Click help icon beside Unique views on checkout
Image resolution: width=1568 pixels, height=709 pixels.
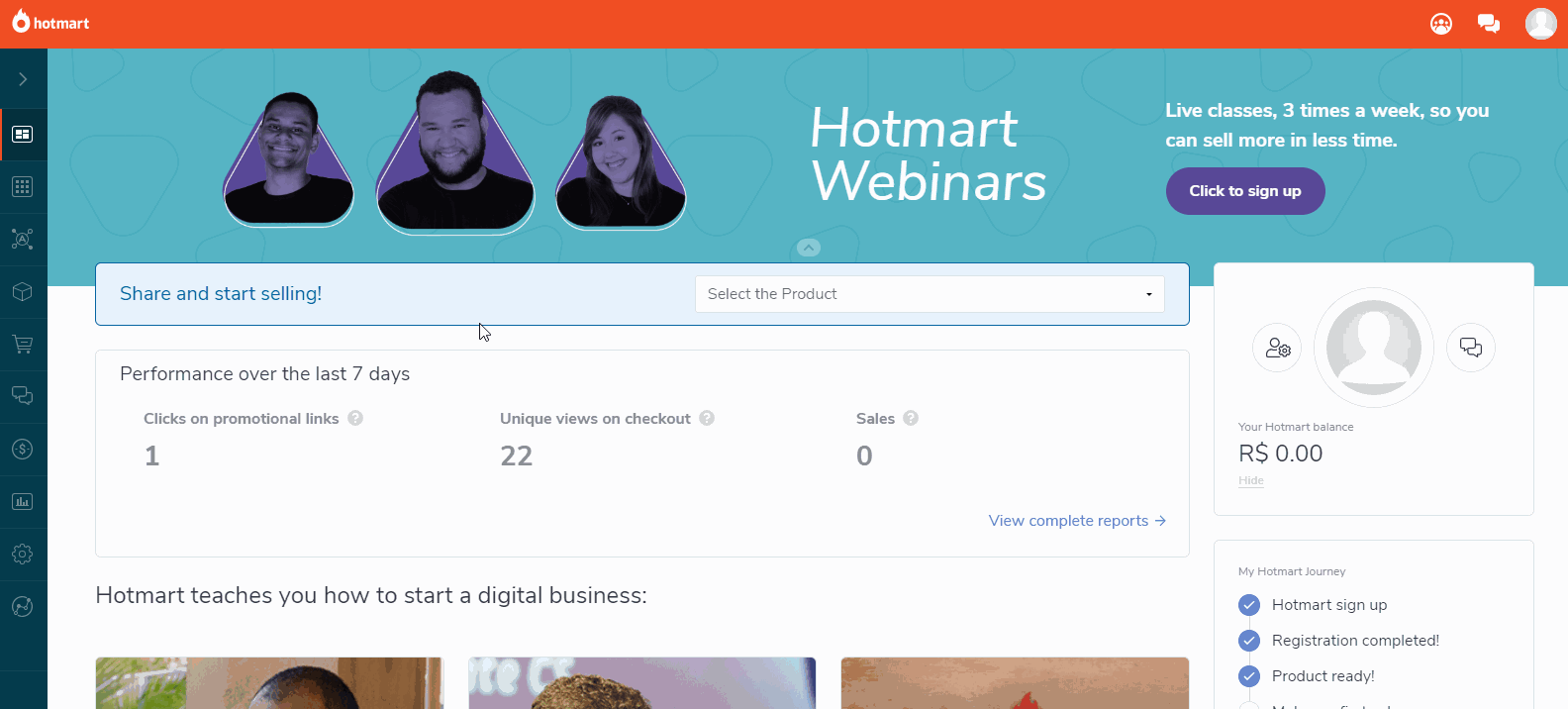[707, 418]
